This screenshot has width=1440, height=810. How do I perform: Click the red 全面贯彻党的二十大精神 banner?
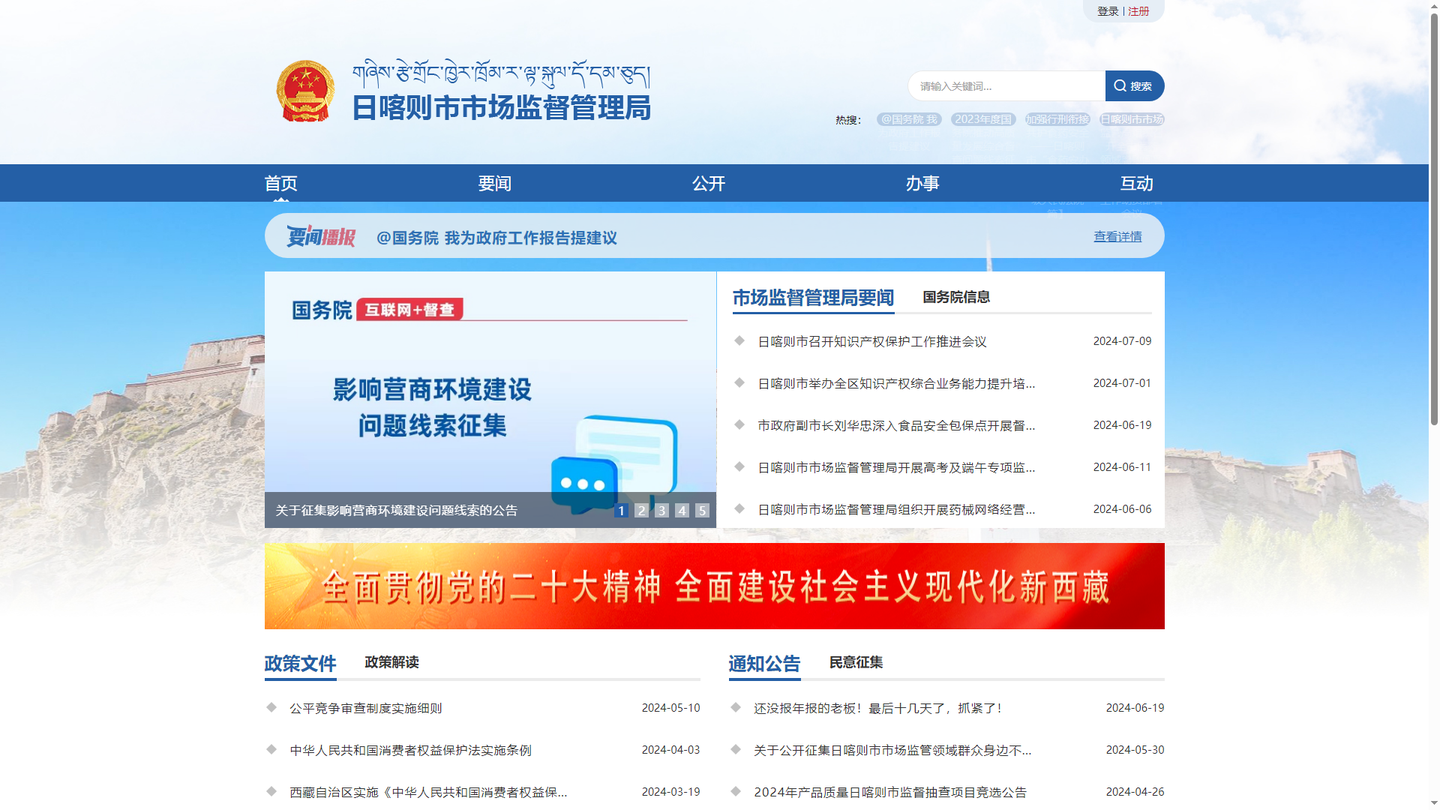(x=714, y=586)
